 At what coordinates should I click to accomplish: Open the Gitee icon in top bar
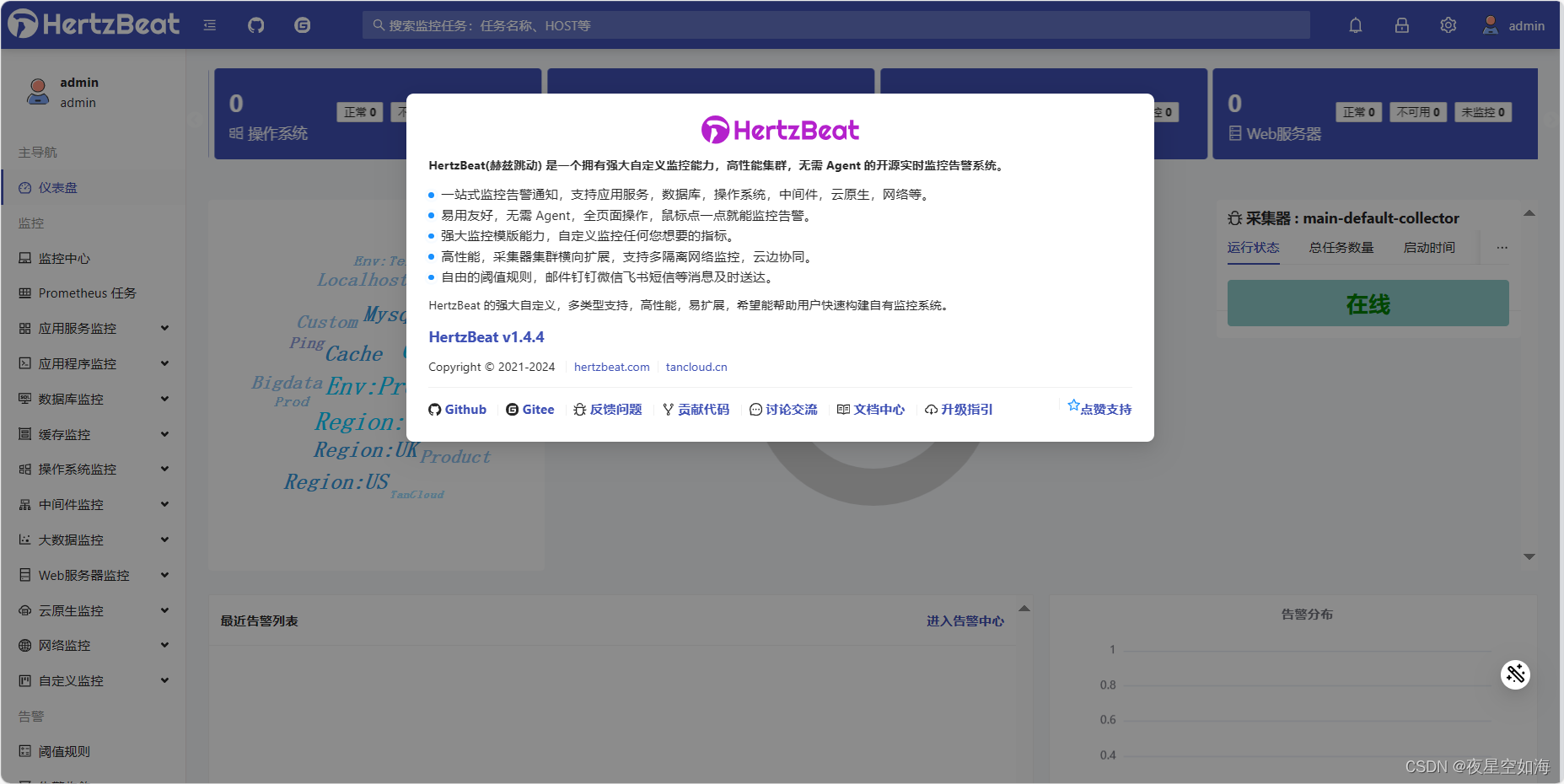[x=302, y=25]
